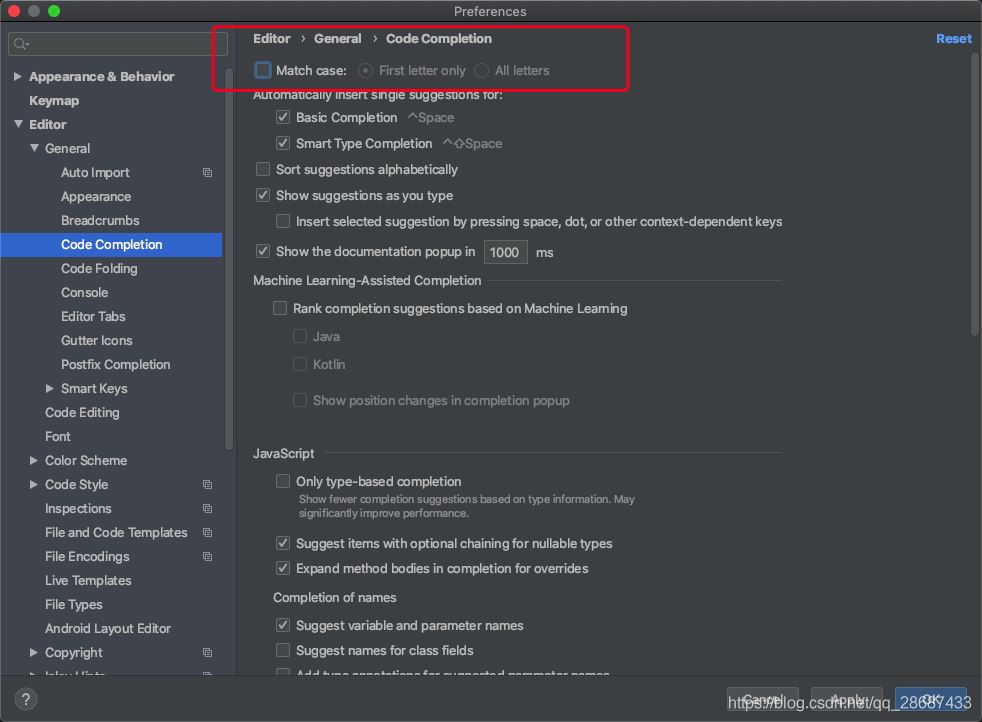The image size is (982, 722).
Task: Toggle Sort suggestions alphabetically
Action: [263, 170]
